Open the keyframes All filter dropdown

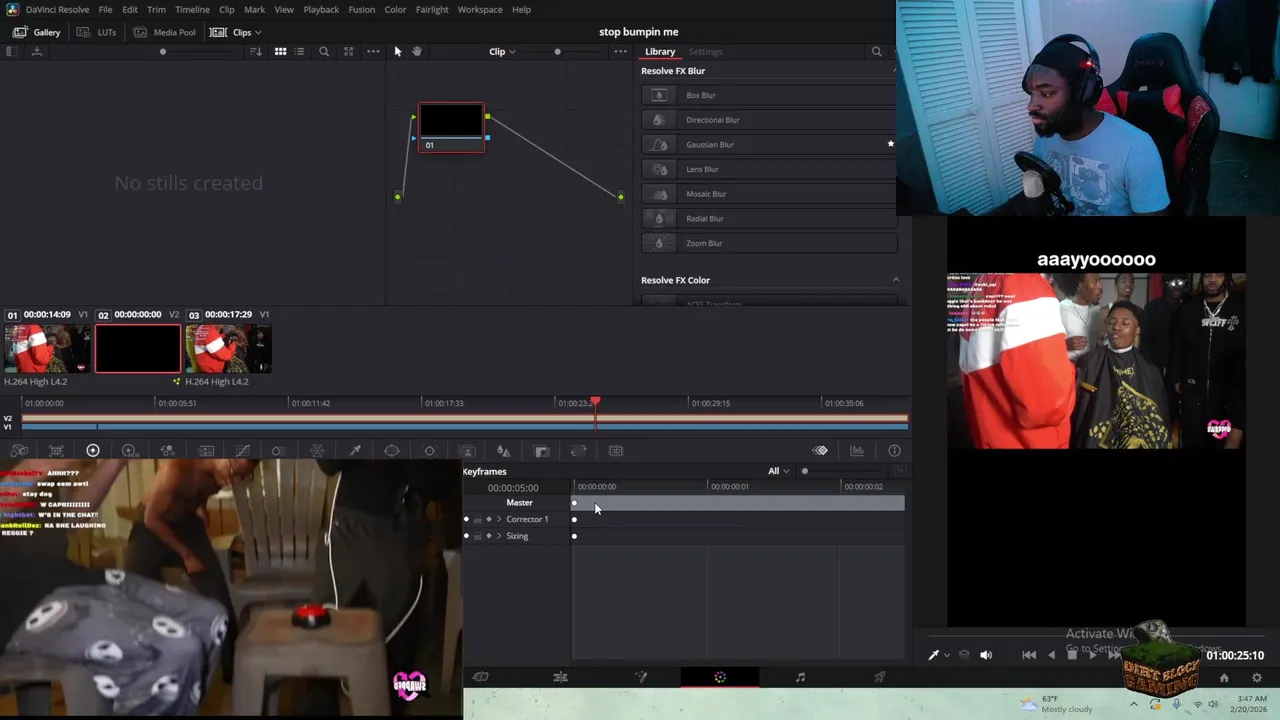pos(778,471)
